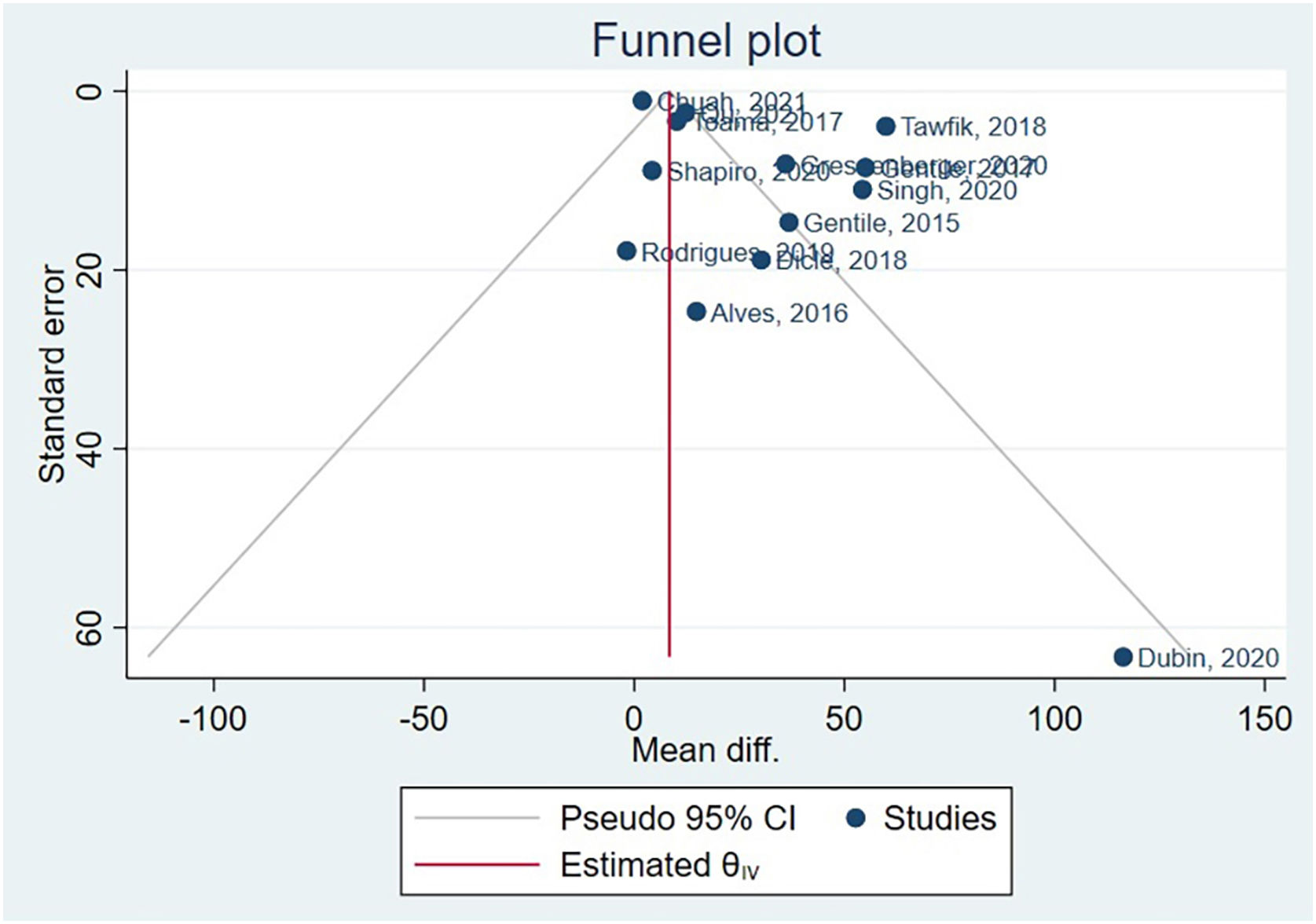Click the red Estimated θ legend line sample

(477, 865)
